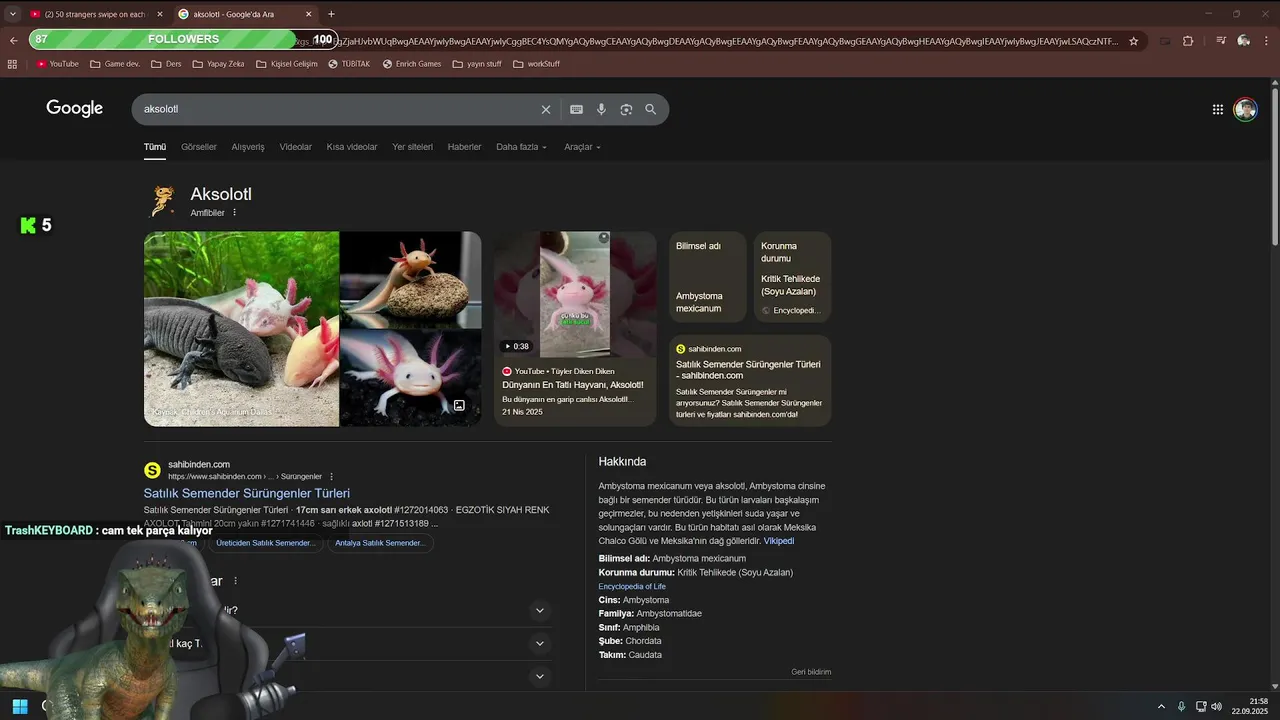This screenshot has height=720, width=1280.
Task: Expand the first related question chevron
Action: 540,610
